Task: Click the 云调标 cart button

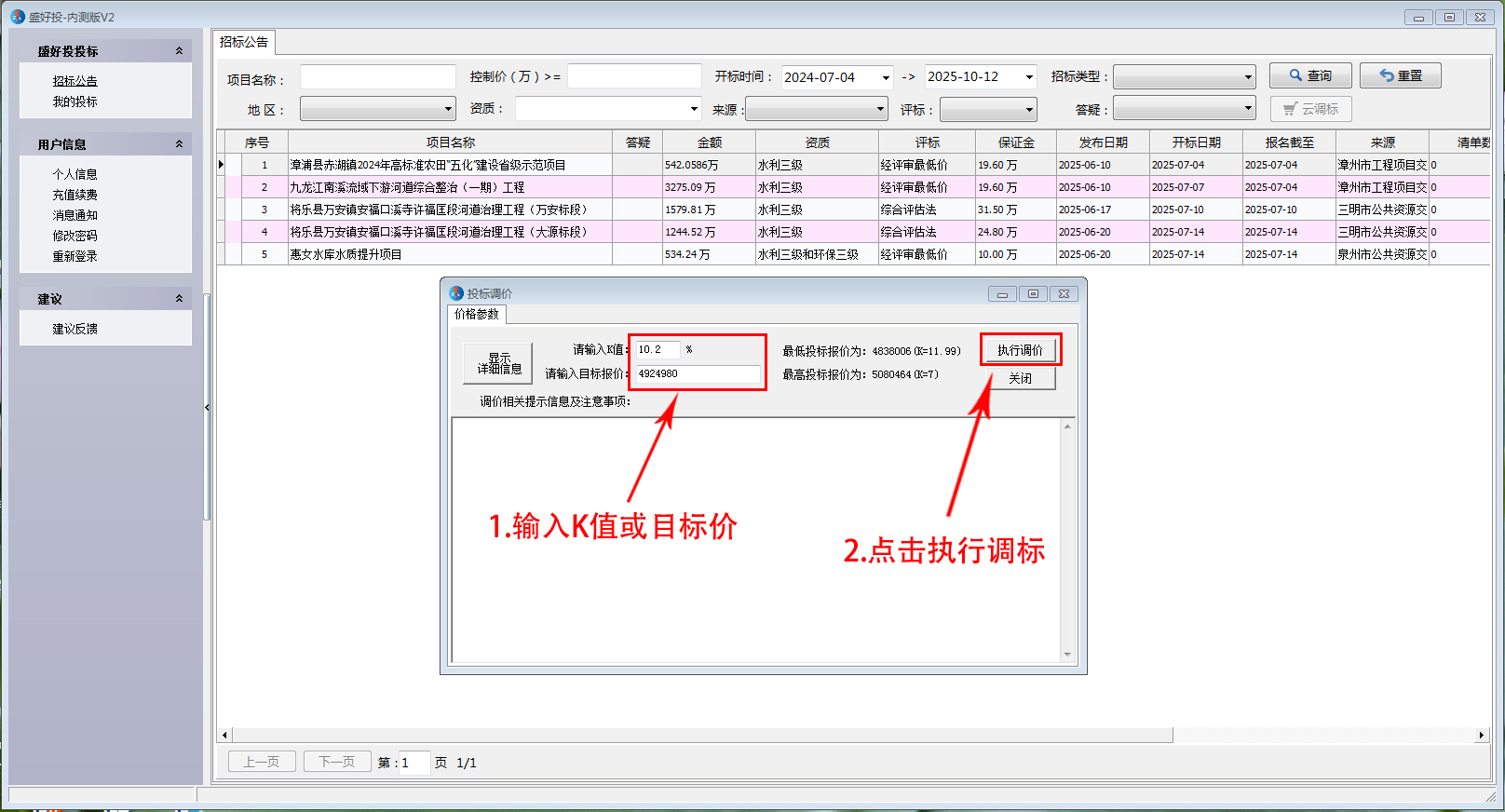Action: (1310, 109)
